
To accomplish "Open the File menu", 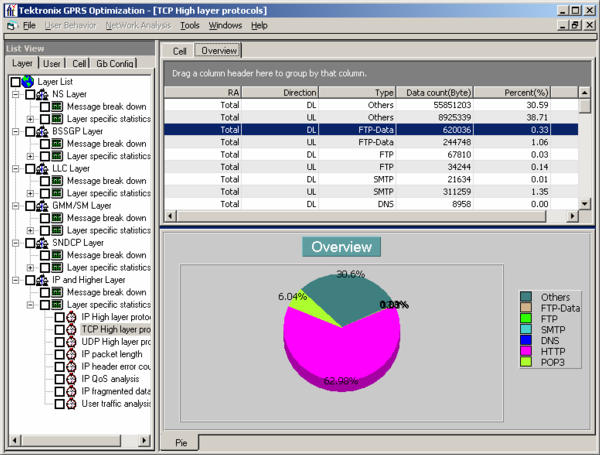I will pos(29,26).
